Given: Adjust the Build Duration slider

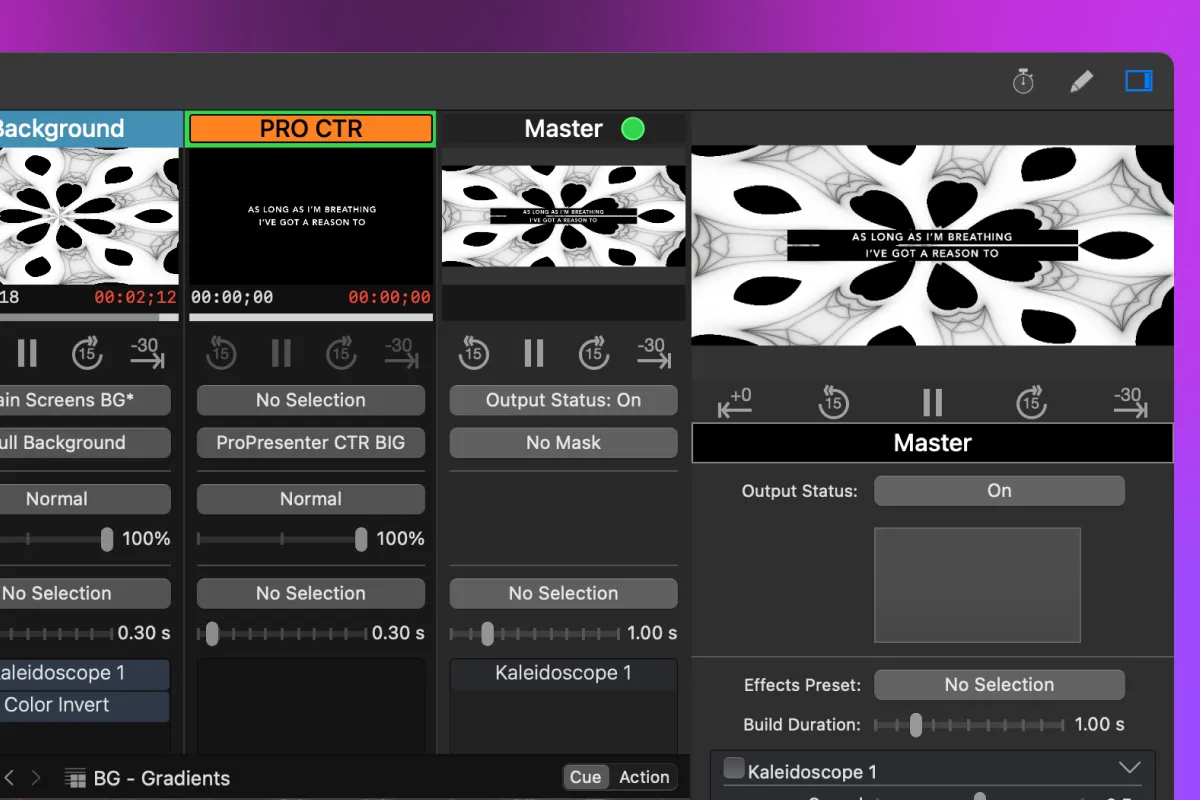Looking at the screenshot, I should [x=915, y=725].
